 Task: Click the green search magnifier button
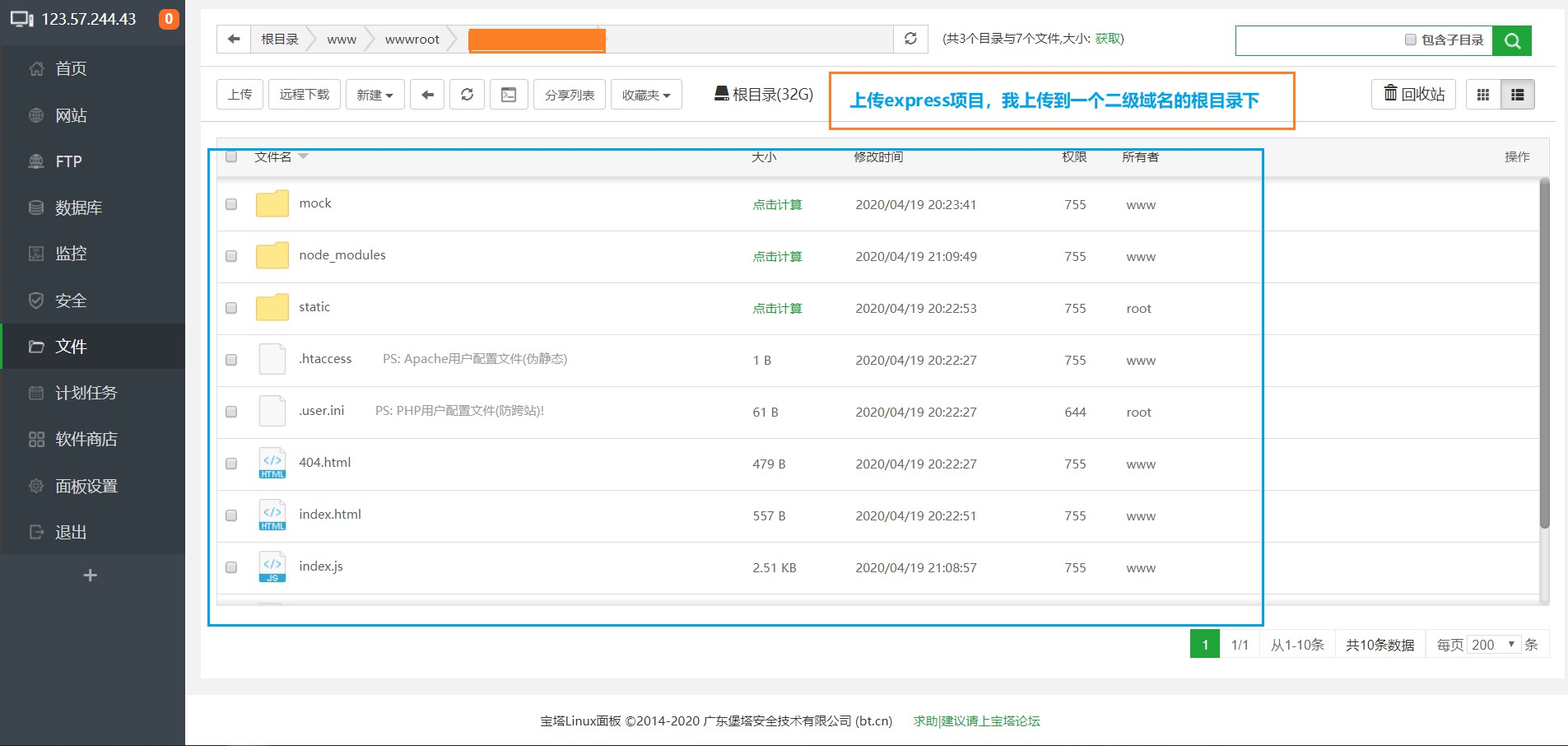click(x=1512, y=40)
